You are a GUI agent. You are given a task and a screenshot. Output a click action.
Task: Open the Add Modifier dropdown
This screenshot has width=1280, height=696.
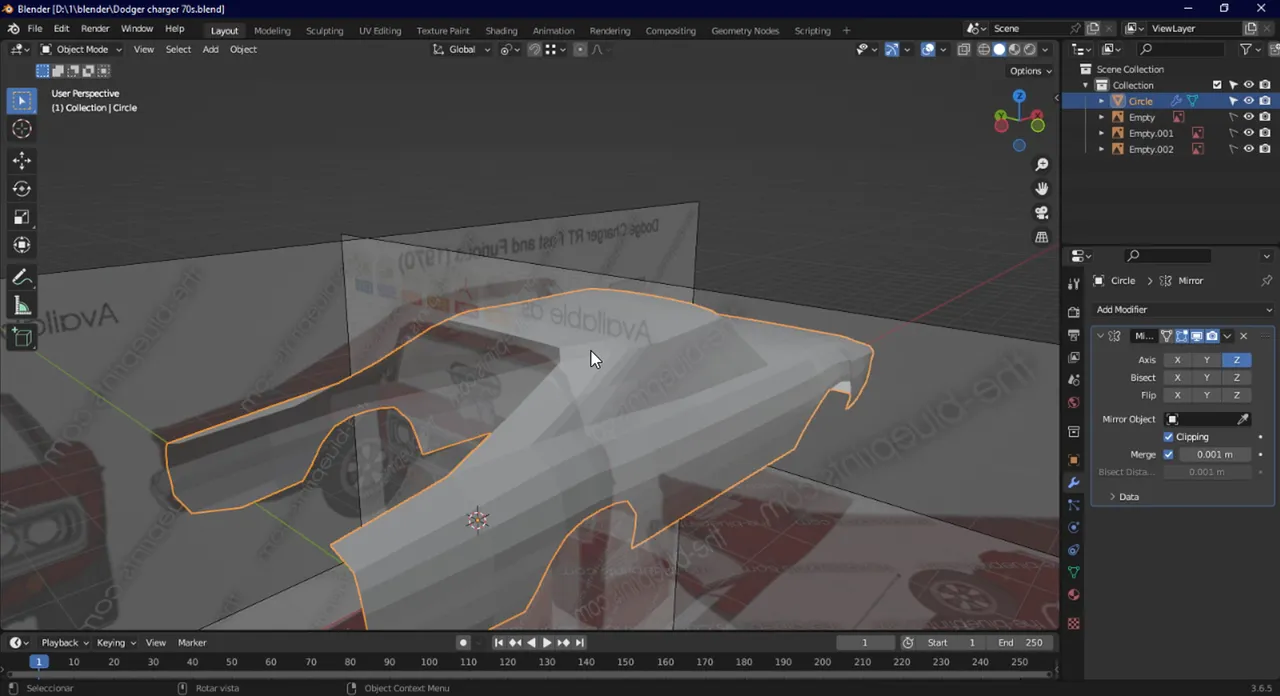coord(1184,310)
